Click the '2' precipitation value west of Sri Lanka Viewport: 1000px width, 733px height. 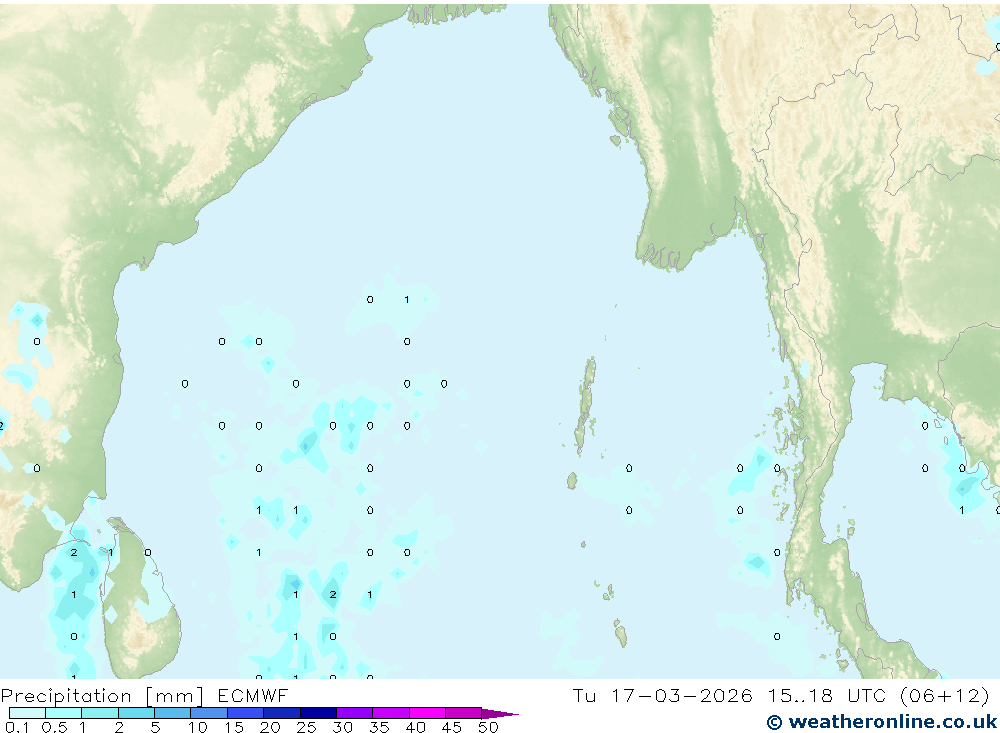click(x=74, y=552)
